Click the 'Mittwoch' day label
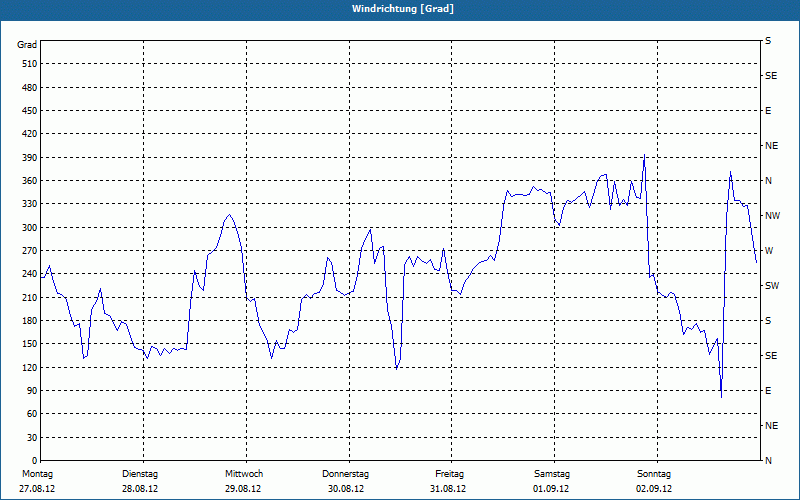Viewport: 800px width, 500px height. pos(244,474)
